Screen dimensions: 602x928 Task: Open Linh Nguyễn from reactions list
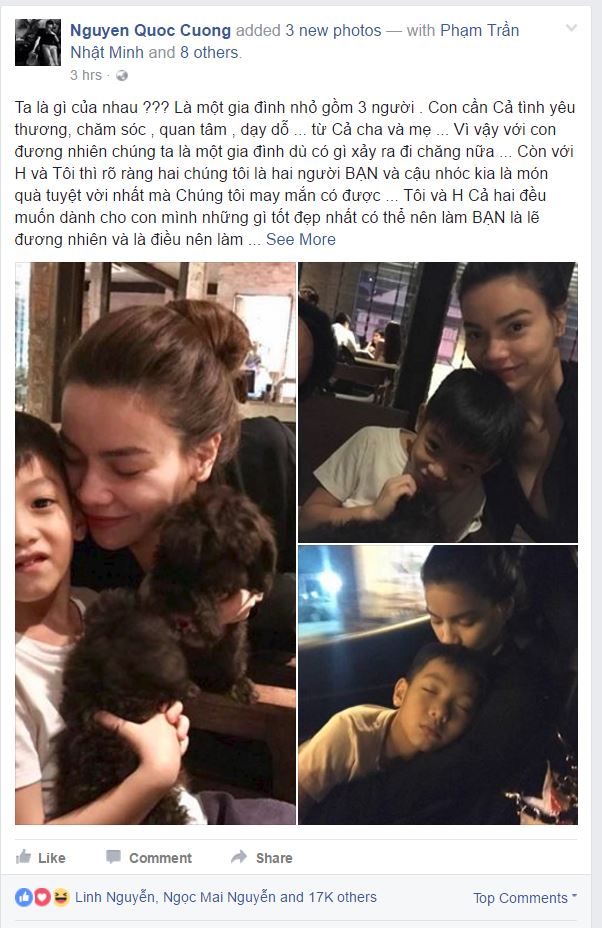[115, 897]
